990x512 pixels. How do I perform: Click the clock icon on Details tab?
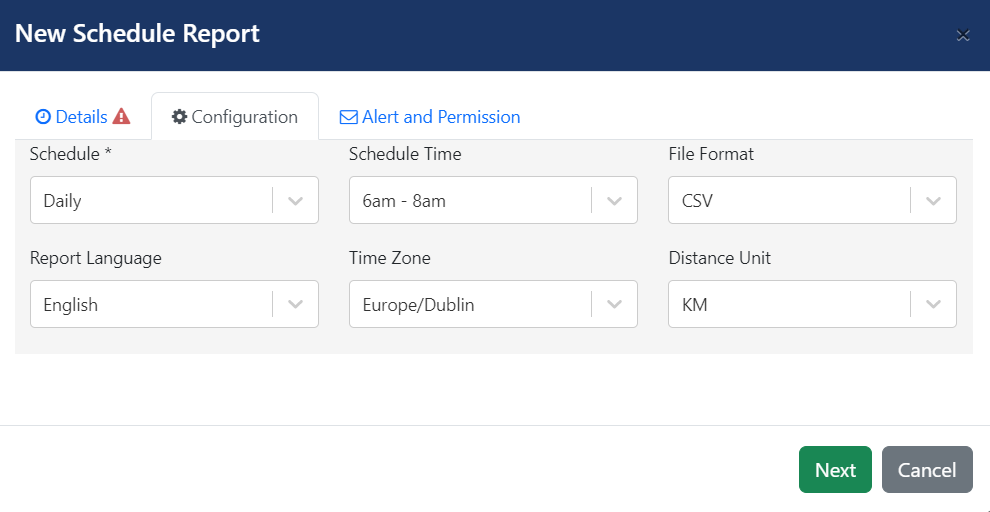(x=43, y=117)
